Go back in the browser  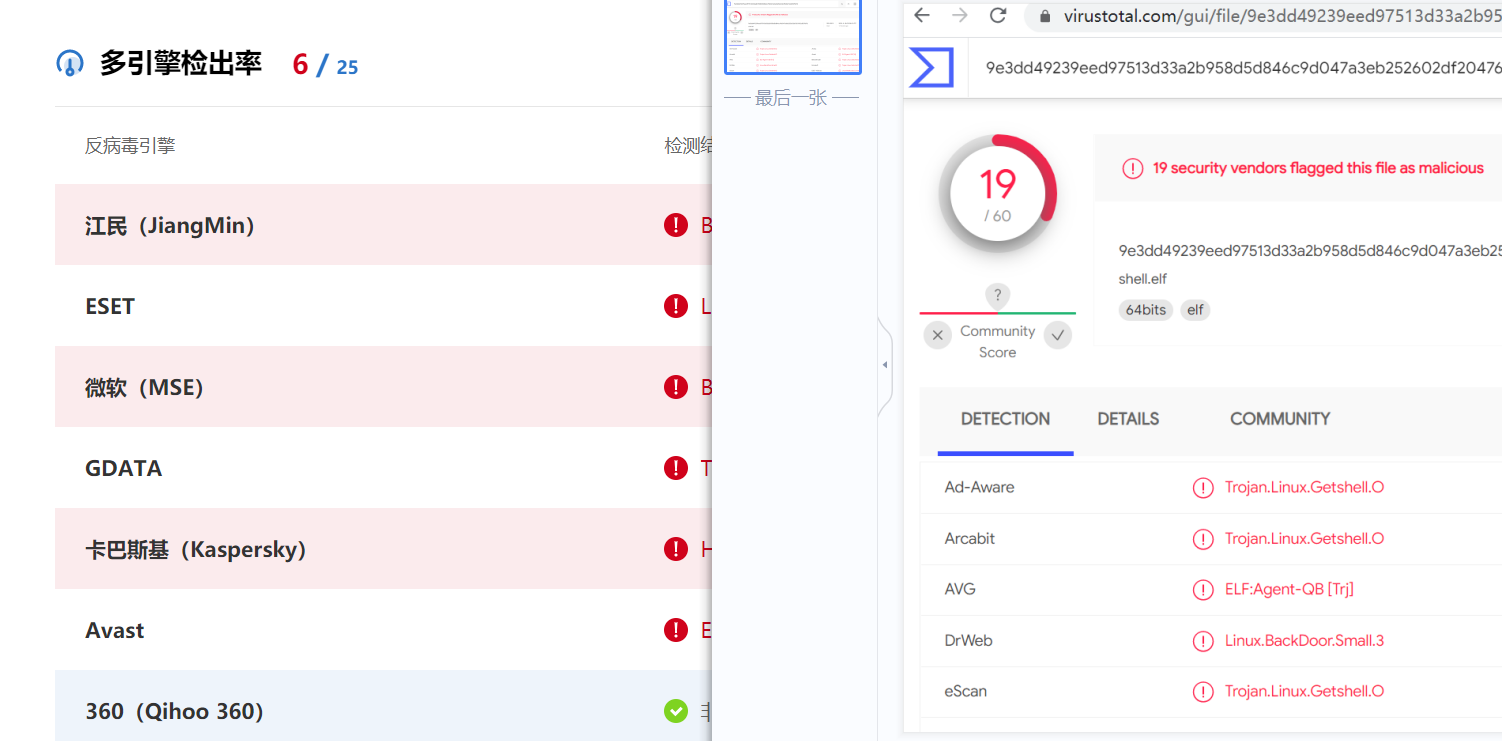[x=922, y=15]
